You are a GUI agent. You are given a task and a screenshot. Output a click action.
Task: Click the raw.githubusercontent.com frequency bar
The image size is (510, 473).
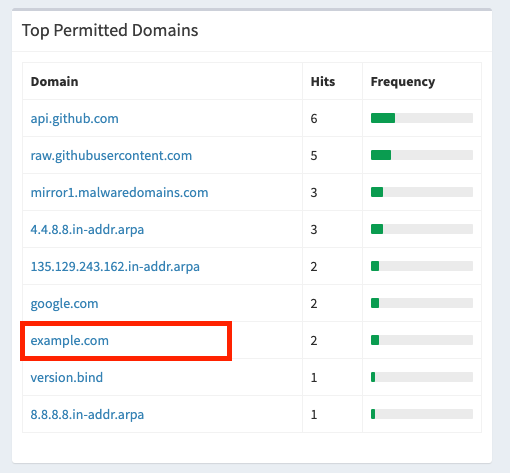(x=422, y=155)
